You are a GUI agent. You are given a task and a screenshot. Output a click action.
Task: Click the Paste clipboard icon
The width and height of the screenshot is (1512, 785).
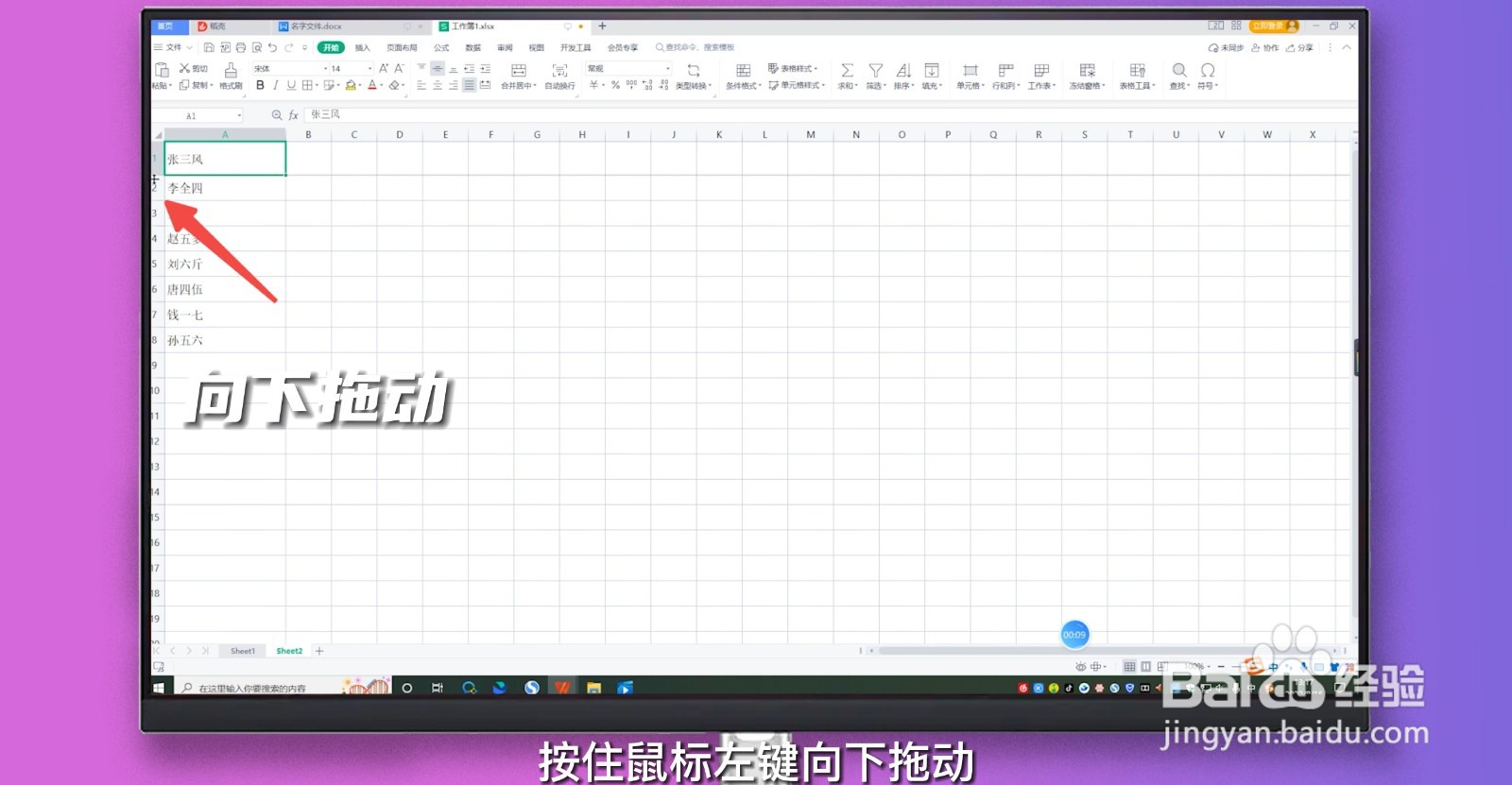tap(162, 71)
